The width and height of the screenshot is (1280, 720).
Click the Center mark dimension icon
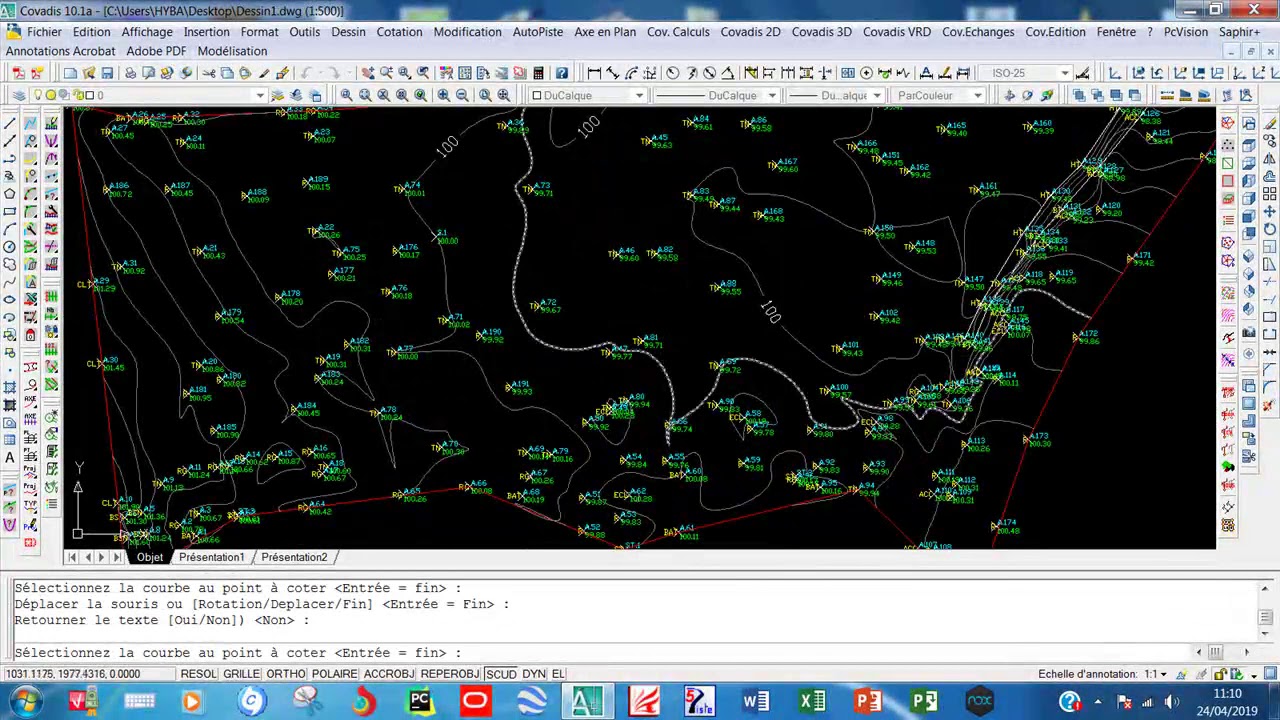pos(866,73)
